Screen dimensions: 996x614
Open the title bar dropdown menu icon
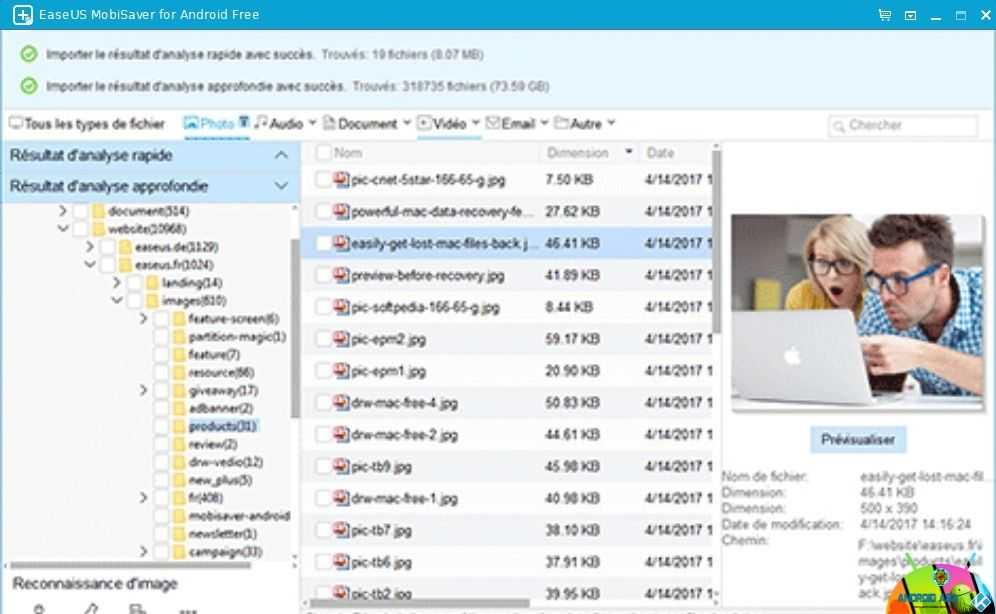click(910, 15)
